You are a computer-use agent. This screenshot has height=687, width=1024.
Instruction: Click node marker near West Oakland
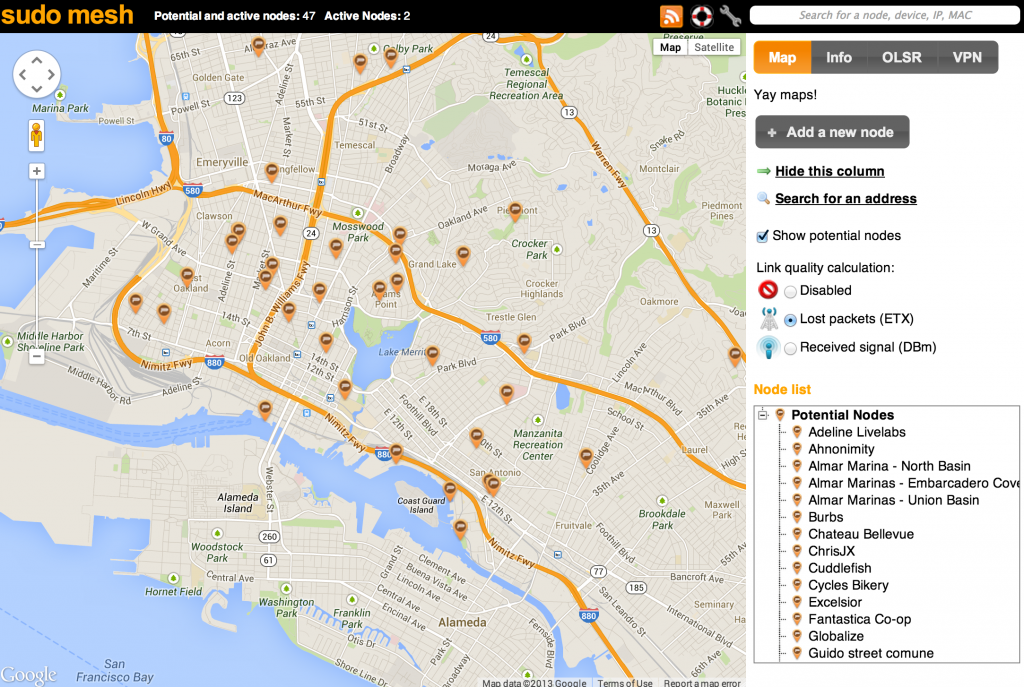click(187, 276)
